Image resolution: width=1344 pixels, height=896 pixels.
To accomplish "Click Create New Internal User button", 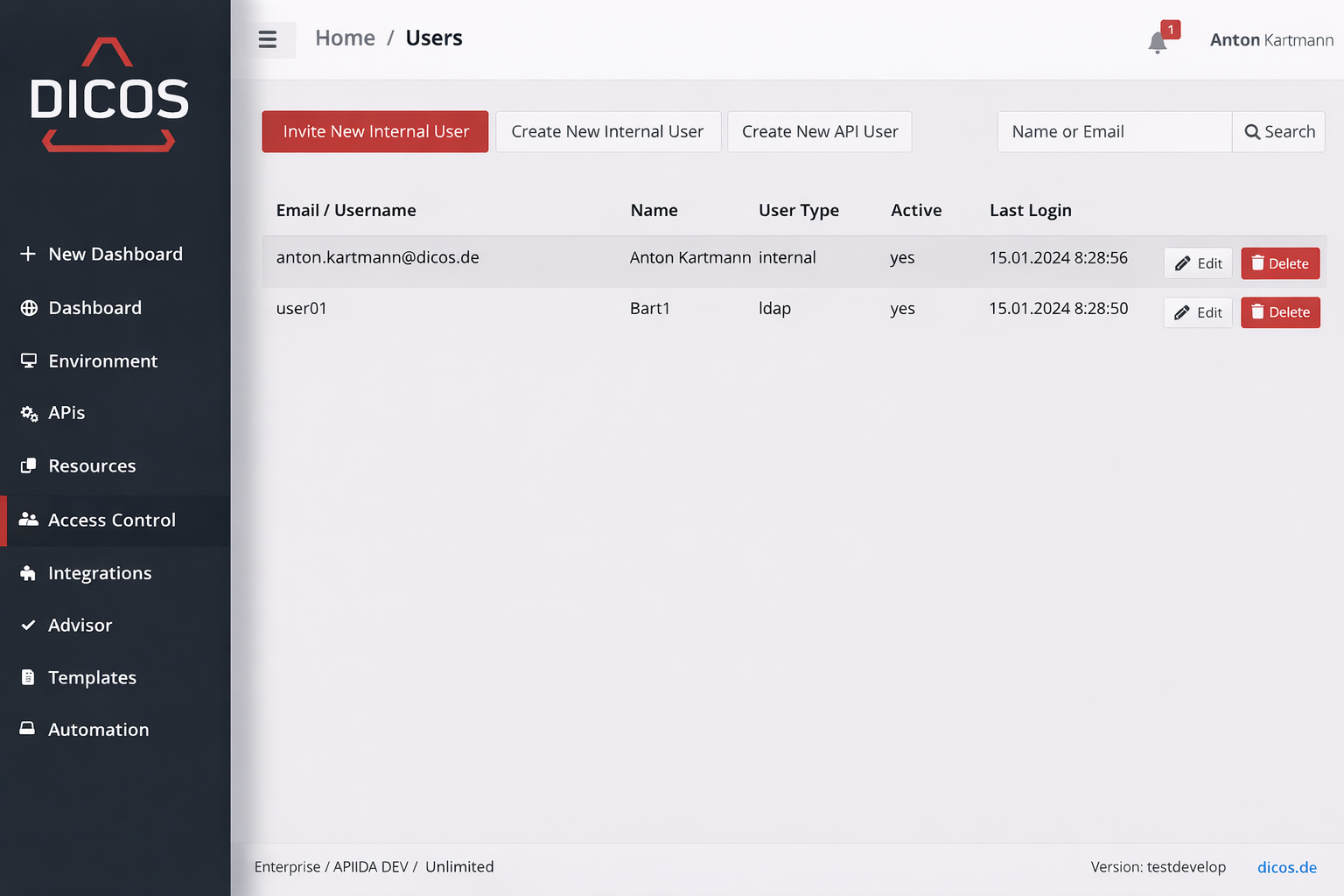I will pyautogui.click(x=607, y=132).
